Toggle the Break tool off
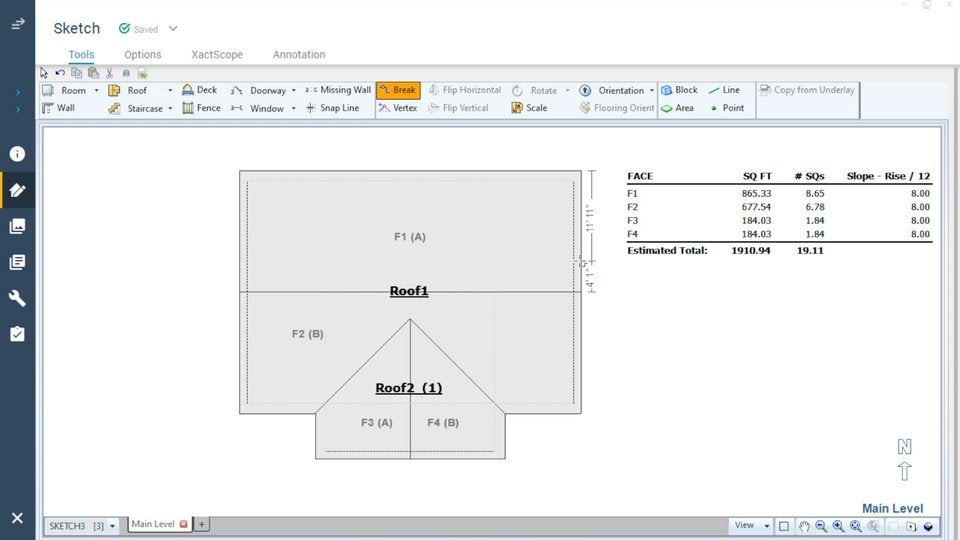960x540 pixels. click(397, 90)
